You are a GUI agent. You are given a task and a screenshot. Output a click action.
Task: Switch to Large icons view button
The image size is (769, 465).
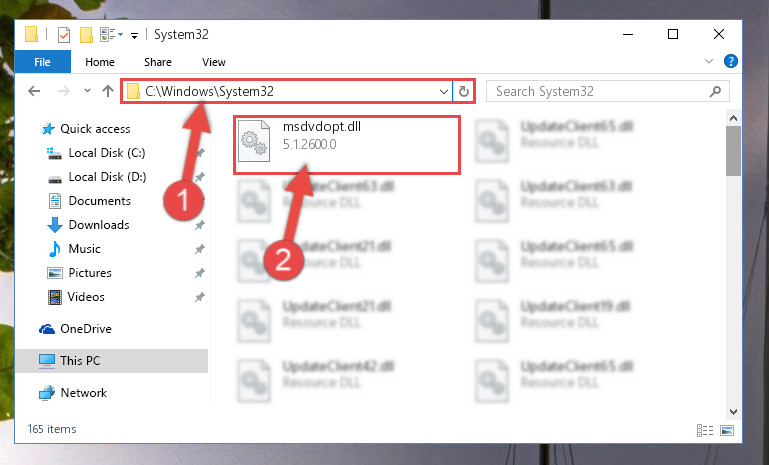click(x=727, y=430)
